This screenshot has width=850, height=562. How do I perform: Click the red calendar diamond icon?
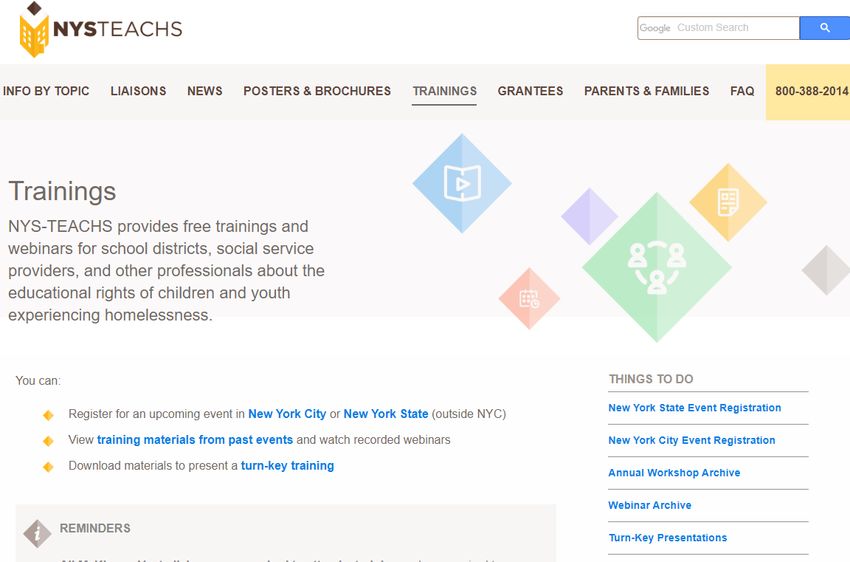(529, 298)
